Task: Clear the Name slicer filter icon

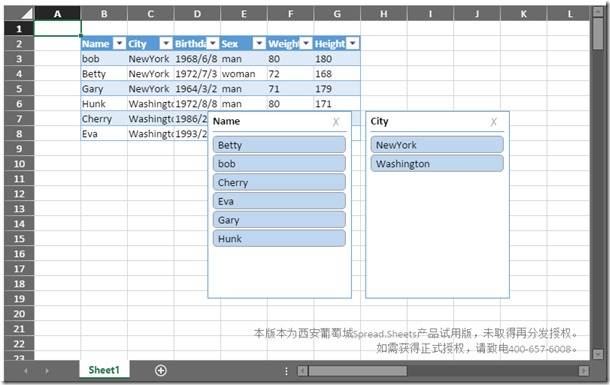Action: point(336,122)
